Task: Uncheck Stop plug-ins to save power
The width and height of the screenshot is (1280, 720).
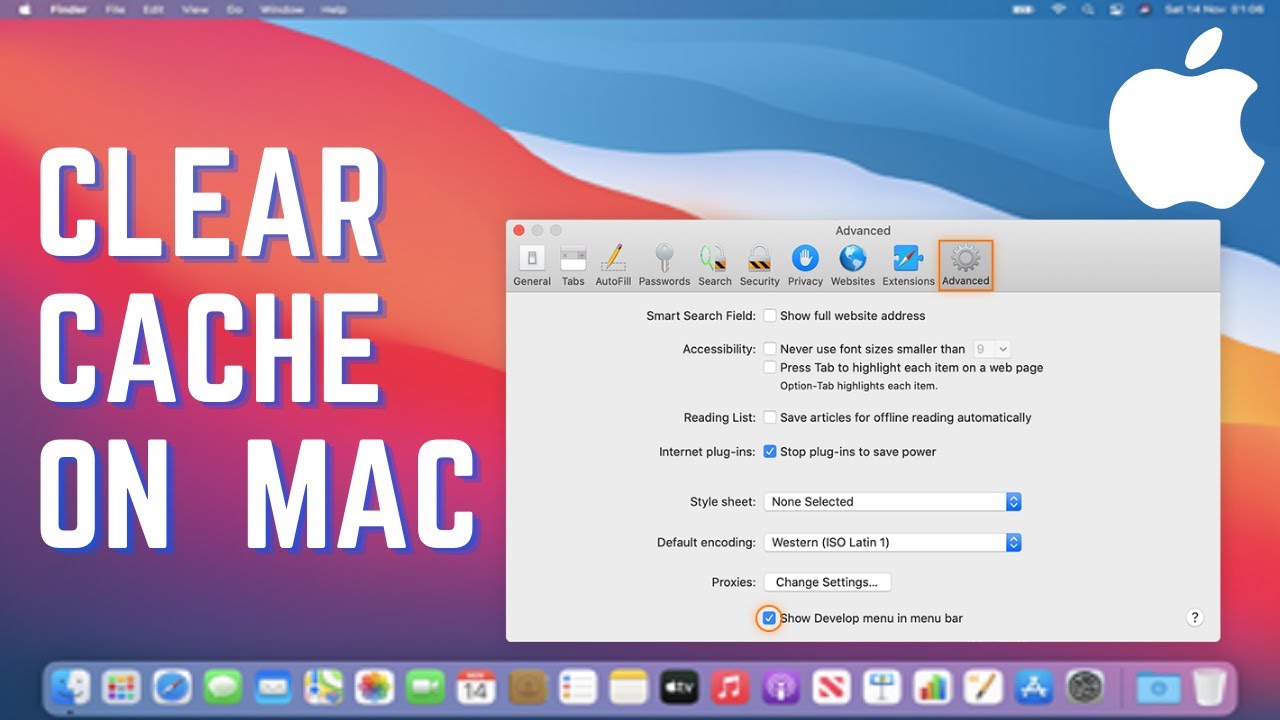Action: pos(770,451)
